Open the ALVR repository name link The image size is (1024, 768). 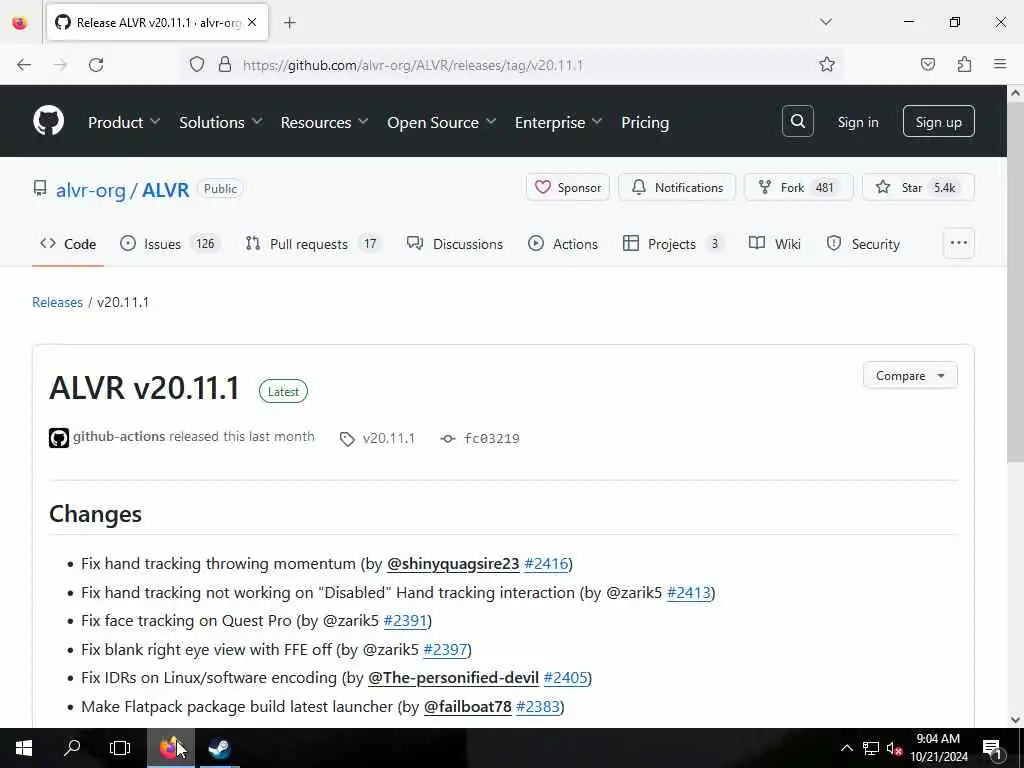166,189
